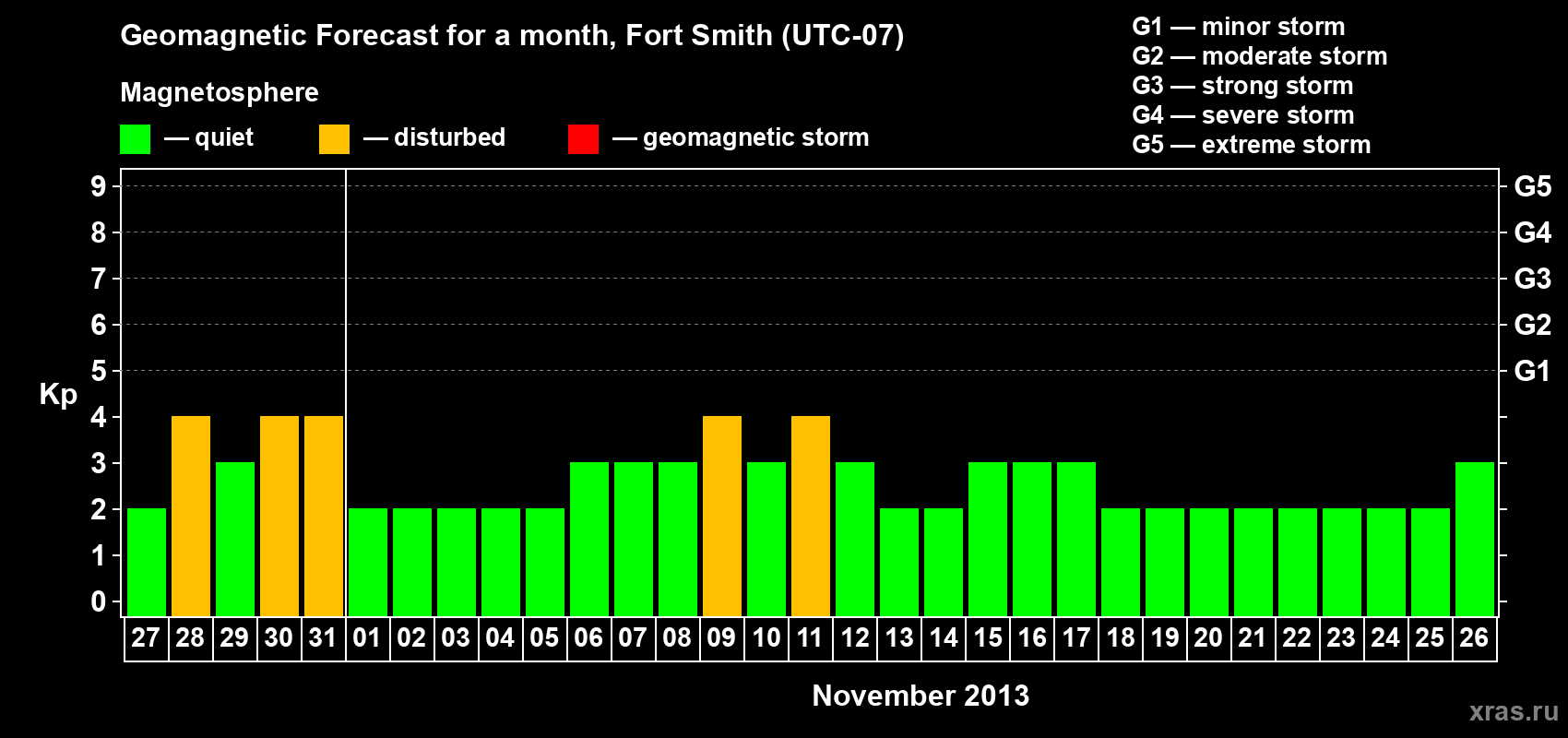Click date label 17
1568x738 pixels.
click(1076, 637)
